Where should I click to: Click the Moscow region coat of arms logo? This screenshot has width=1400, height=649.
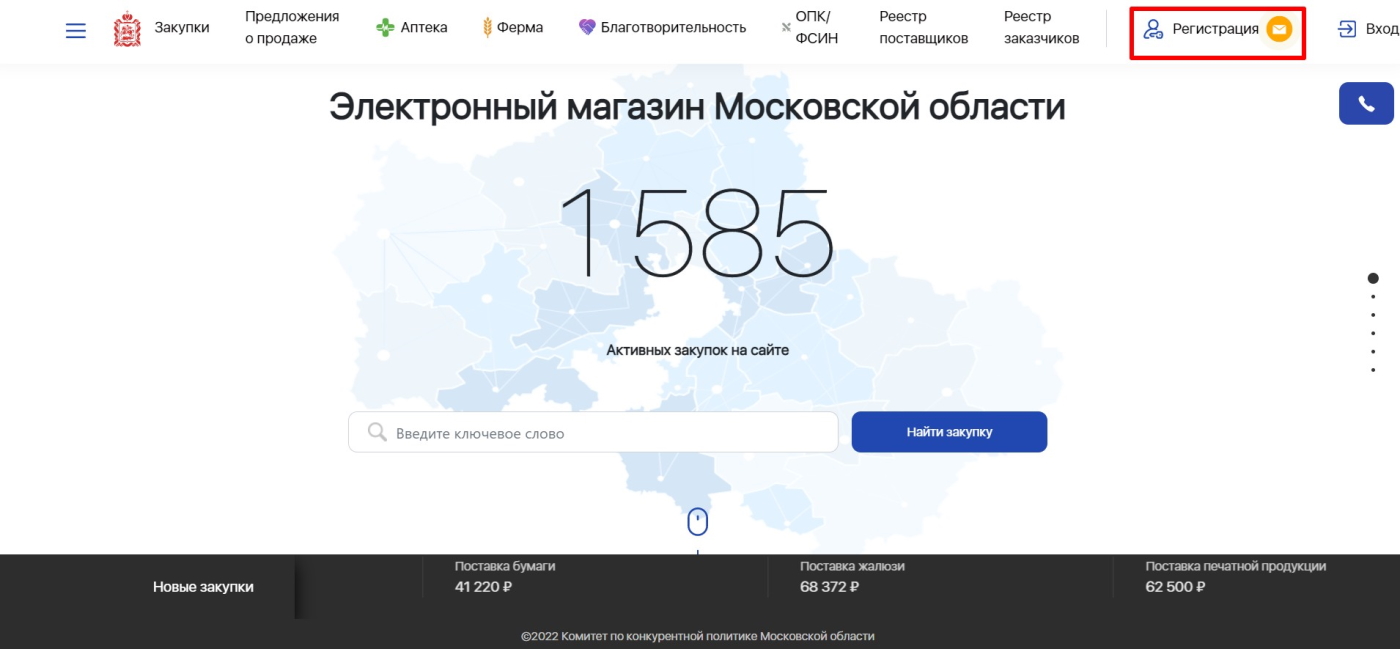pyautogui.click(x=127, y=29)
